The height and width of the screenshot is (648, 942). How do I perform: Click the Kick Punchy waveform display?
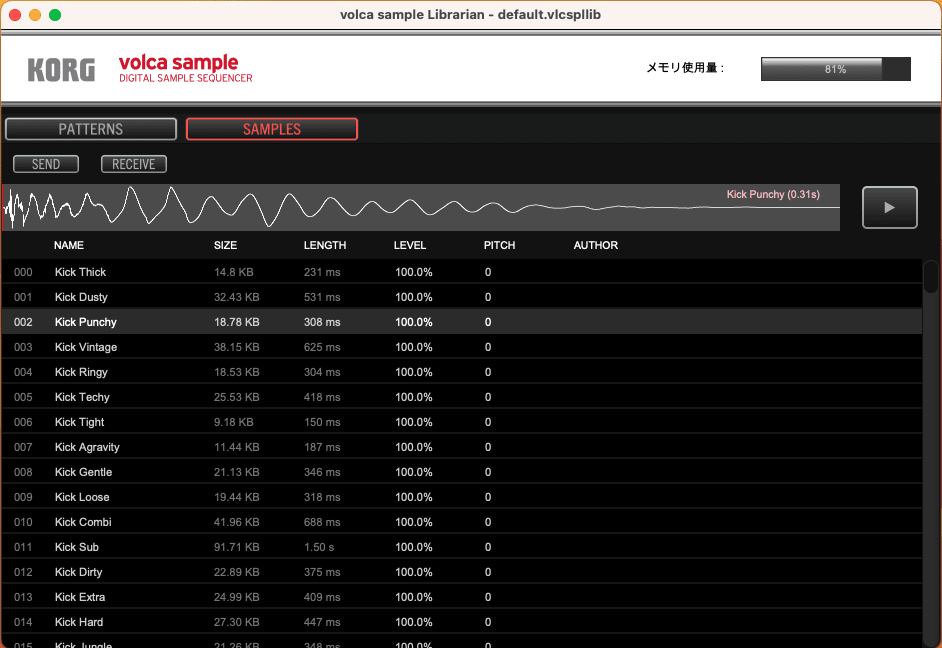(421, 207)
